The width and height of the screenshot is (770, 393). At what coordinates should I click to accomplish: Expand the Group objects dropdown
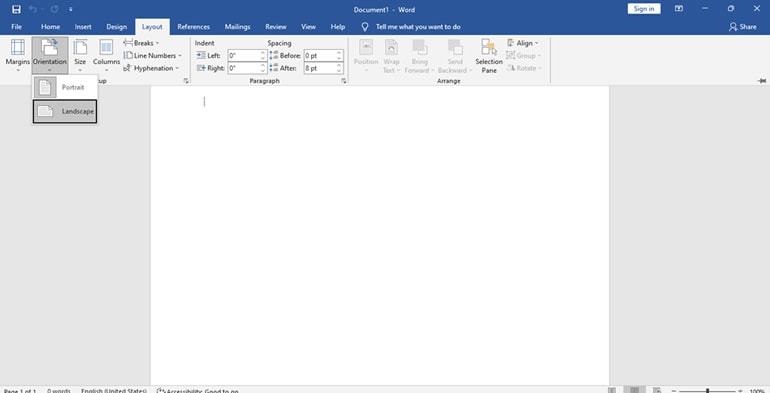coord(523,56)
